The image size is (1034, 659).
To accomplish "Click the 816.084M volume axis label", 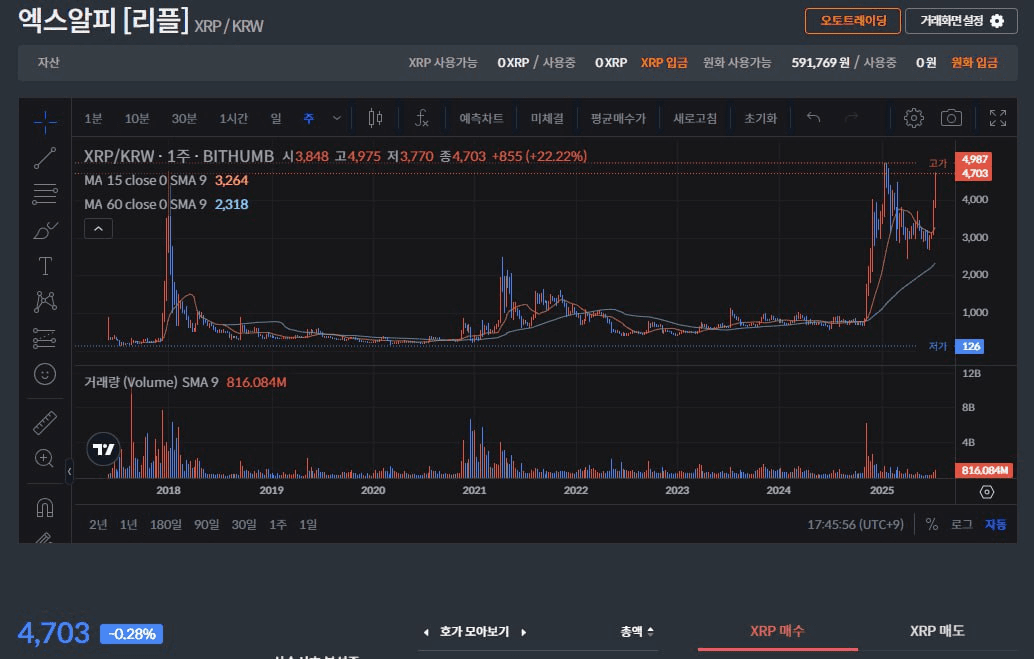I will click(x=984, y=470).
